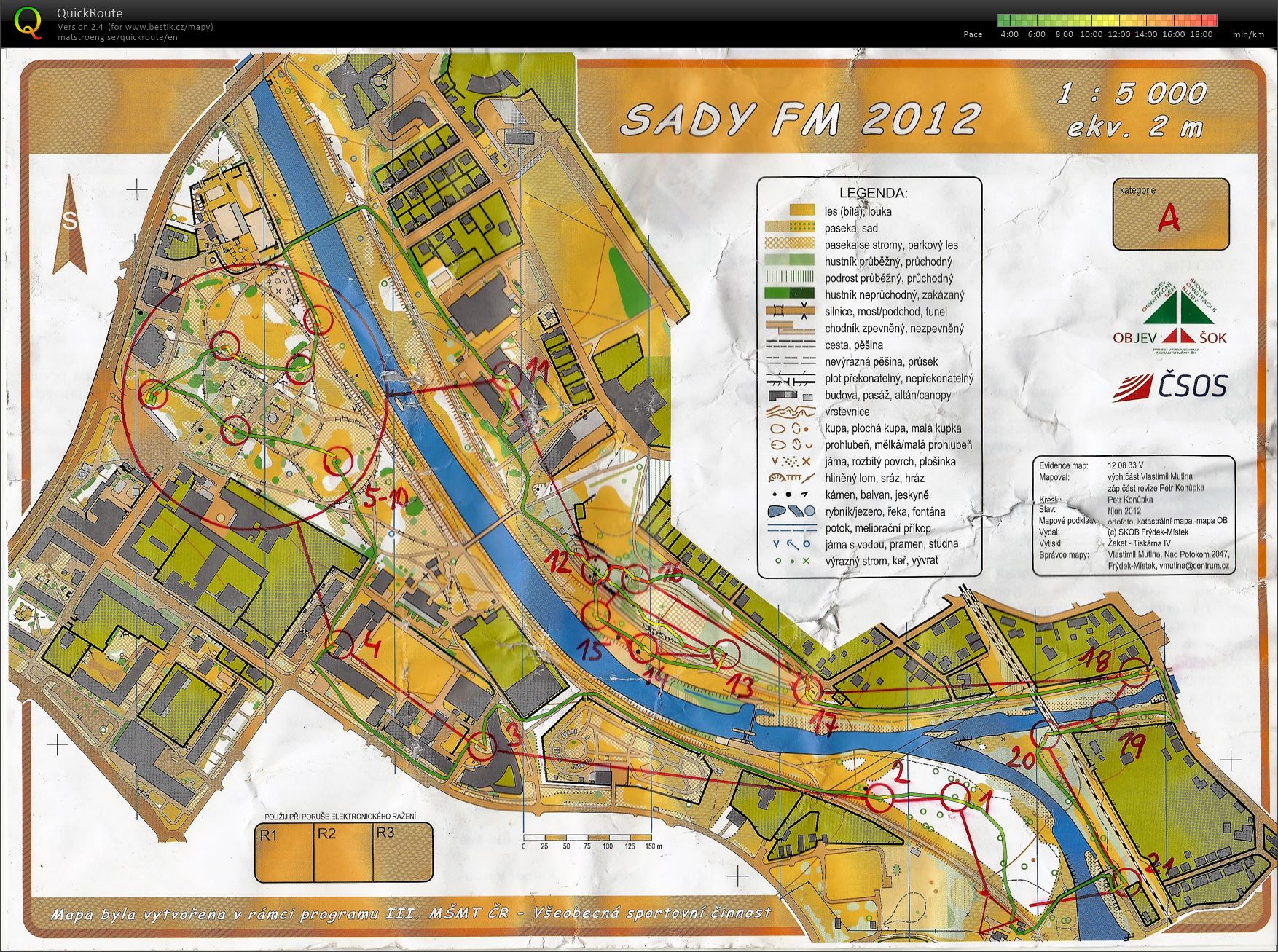
Task: Click the 'min/km' unit label
Action: pos(1248,34)
